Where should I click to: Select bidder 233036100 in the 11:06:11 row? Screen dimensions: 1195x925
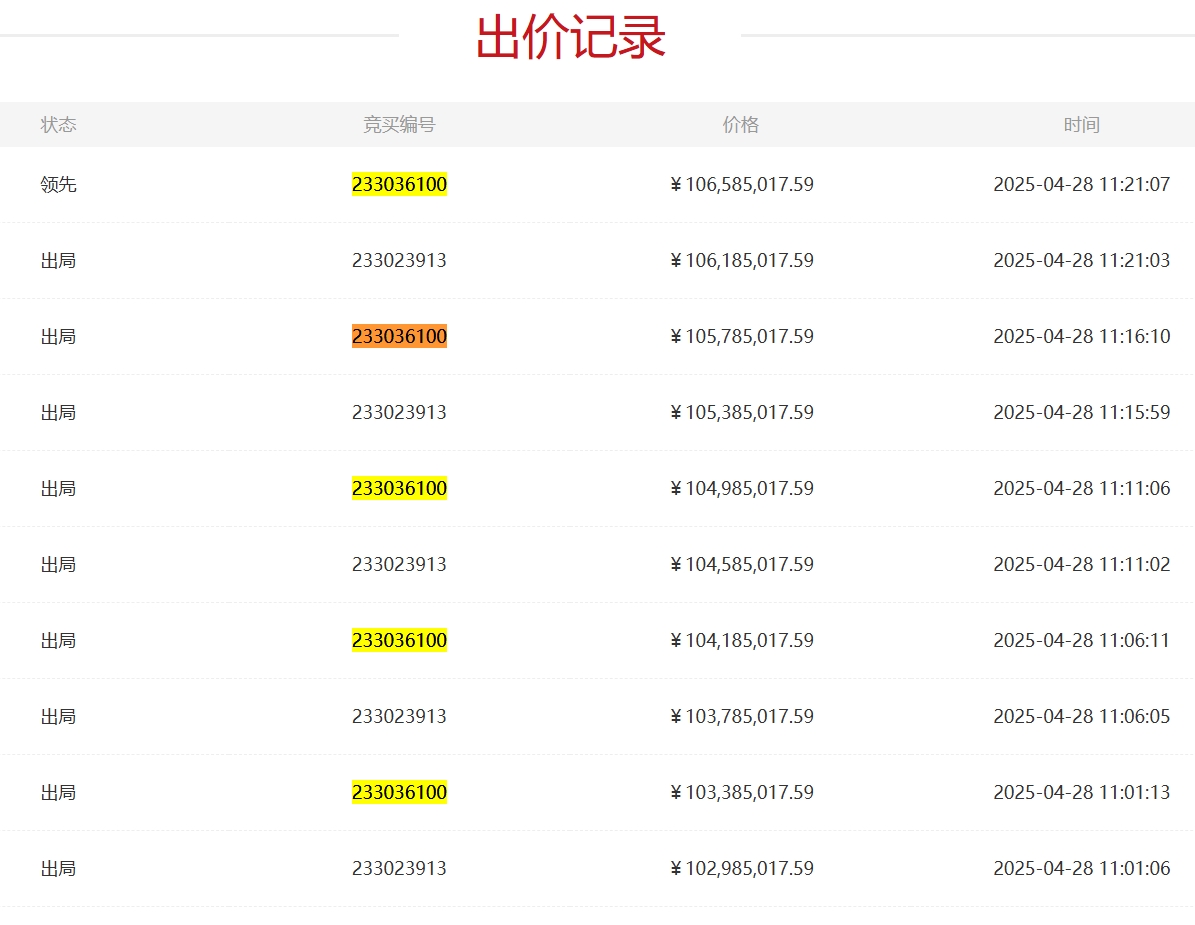coord(399,640)
